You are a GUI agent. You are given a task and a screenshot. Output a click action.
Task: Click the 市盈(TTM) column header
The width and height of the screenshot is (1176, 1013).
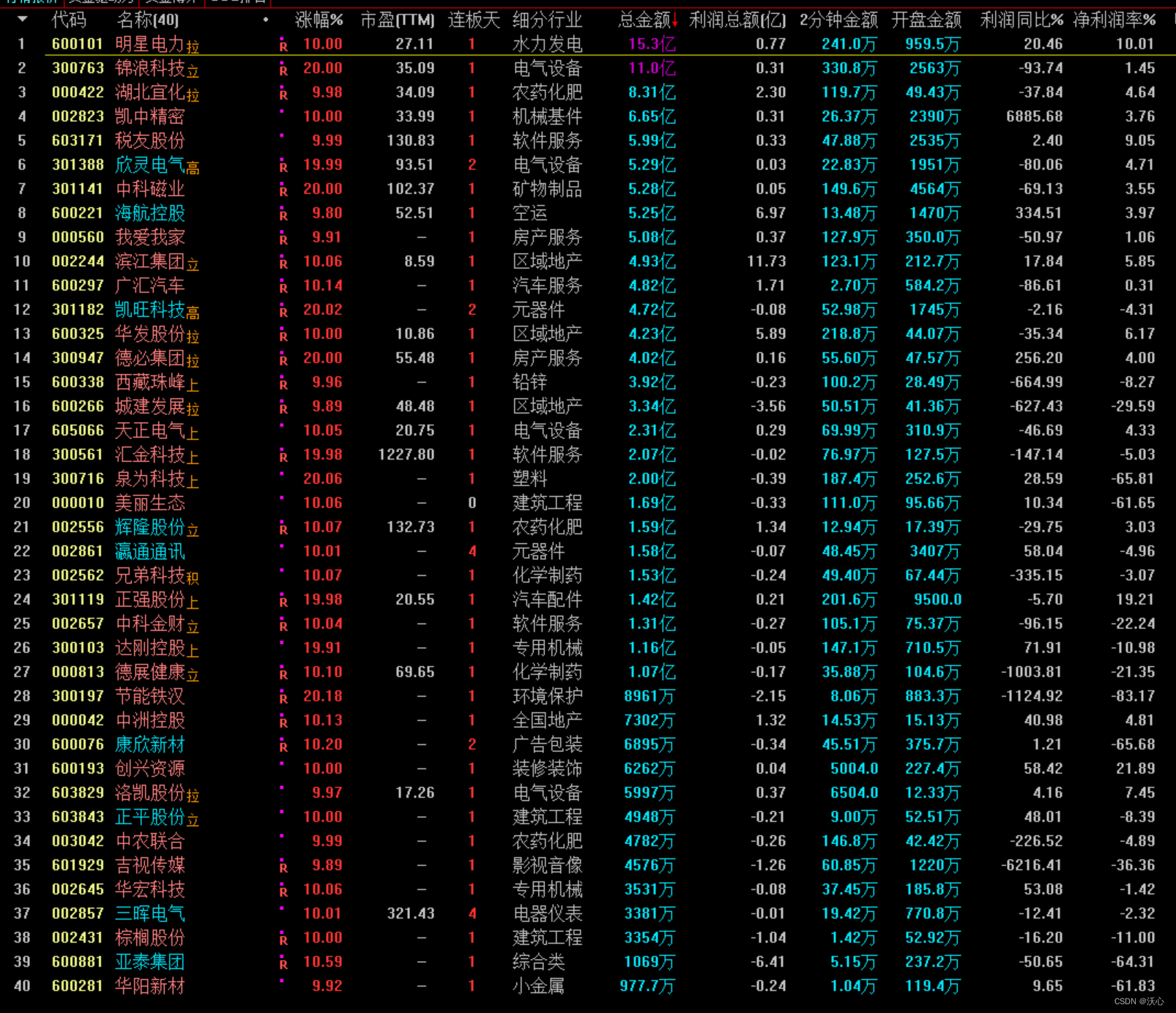(398, 20)
